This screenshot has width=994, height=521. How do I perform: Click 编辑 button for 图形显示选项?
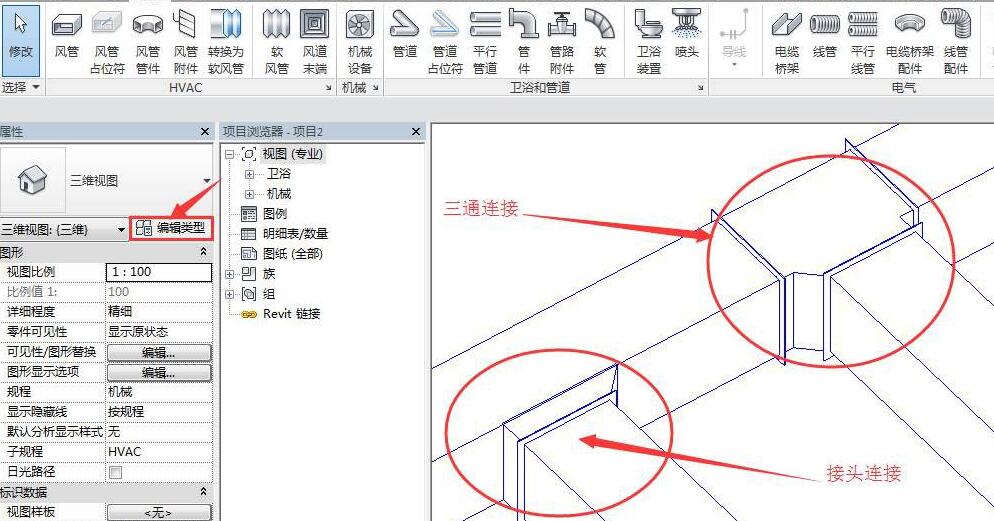point(158,372)
